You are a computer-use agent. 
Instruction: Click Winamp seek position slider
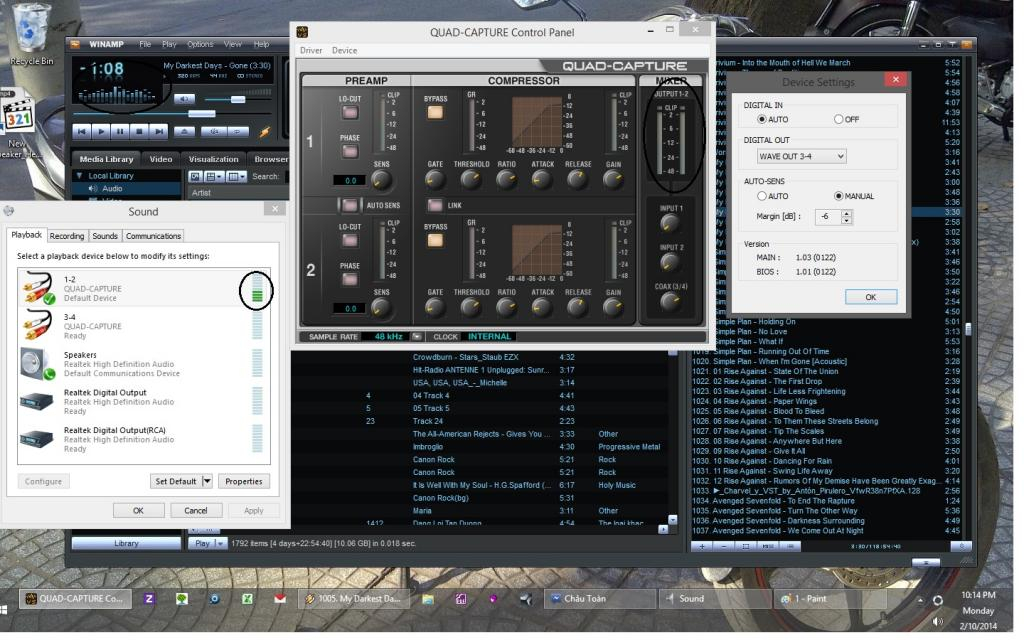[202, 113]
